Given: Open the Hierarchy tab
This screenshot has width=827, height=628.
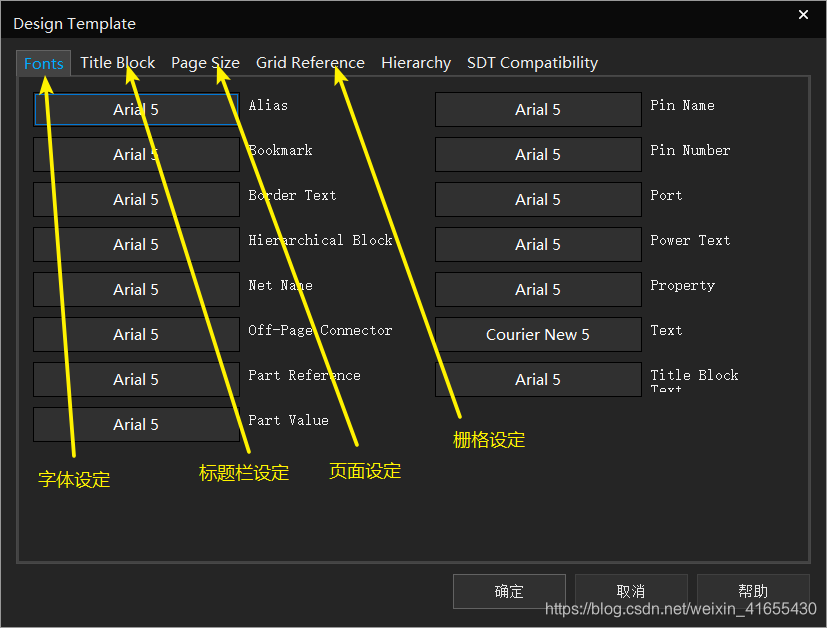Looking at the screenshot, I should [x=415, y=63].
